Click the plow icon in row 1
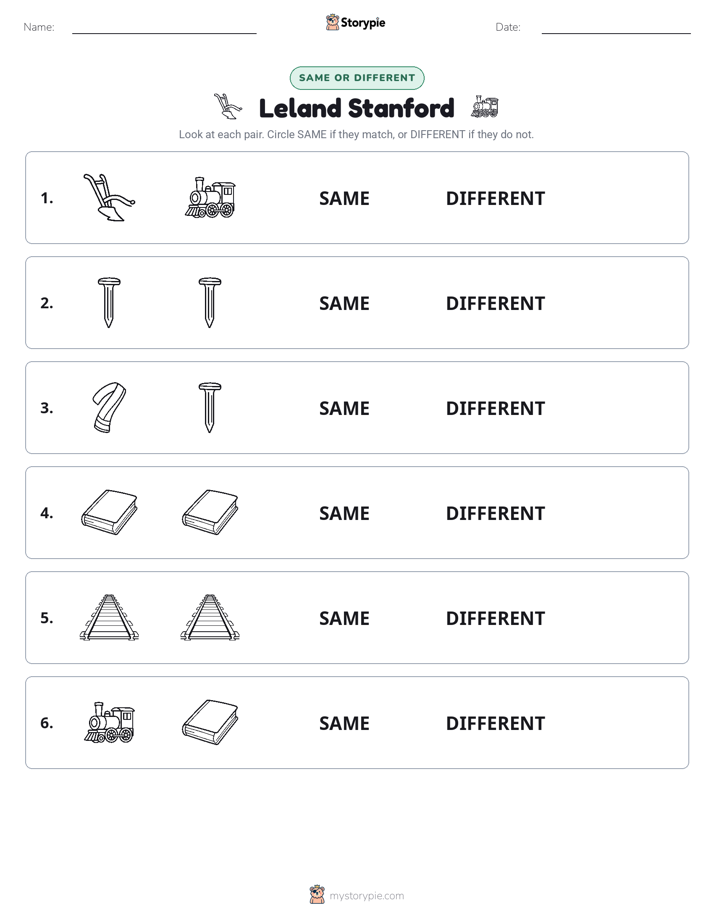Viewport: 714px width, 924px height. coord(109,197)
